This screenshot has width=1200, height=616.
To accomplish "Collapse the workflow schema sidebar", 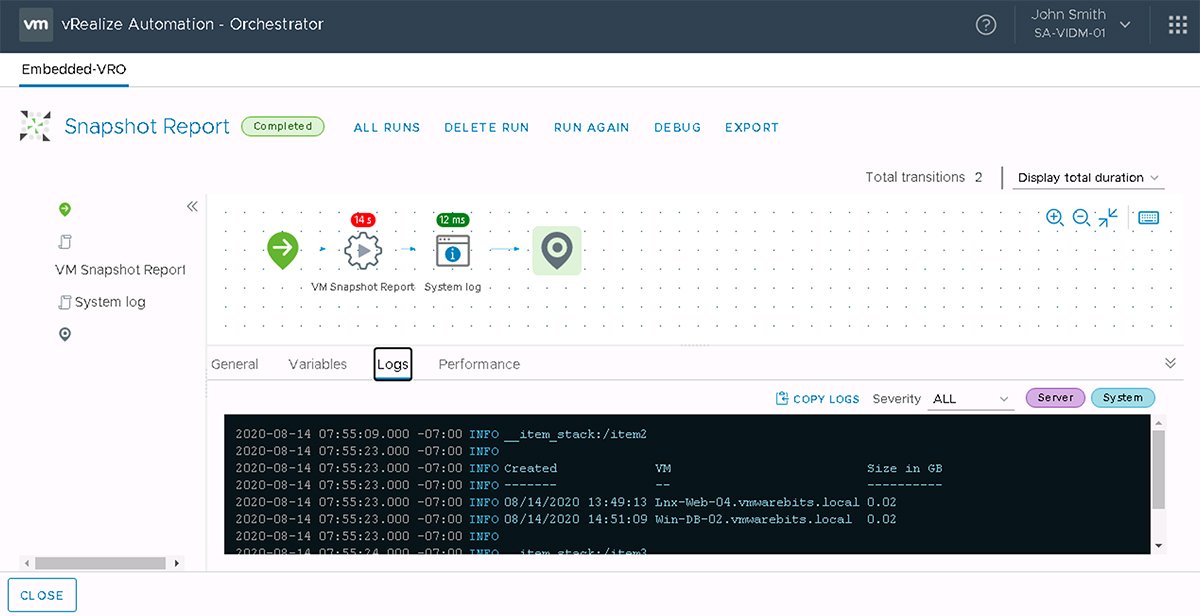I will [x=192, y=206].
